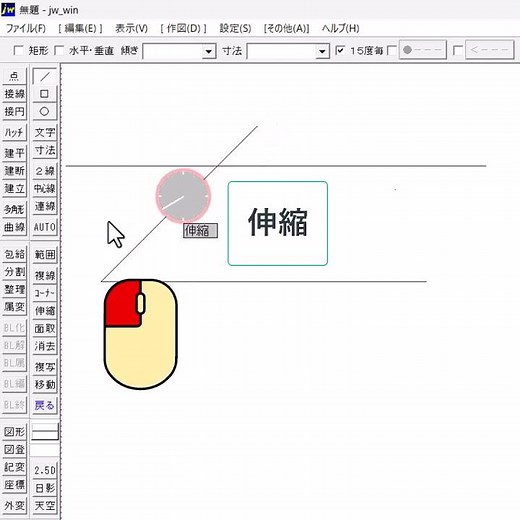The image size is (520, 520).
Task: Select the 消去 erase tool
Action: point(45,346)
